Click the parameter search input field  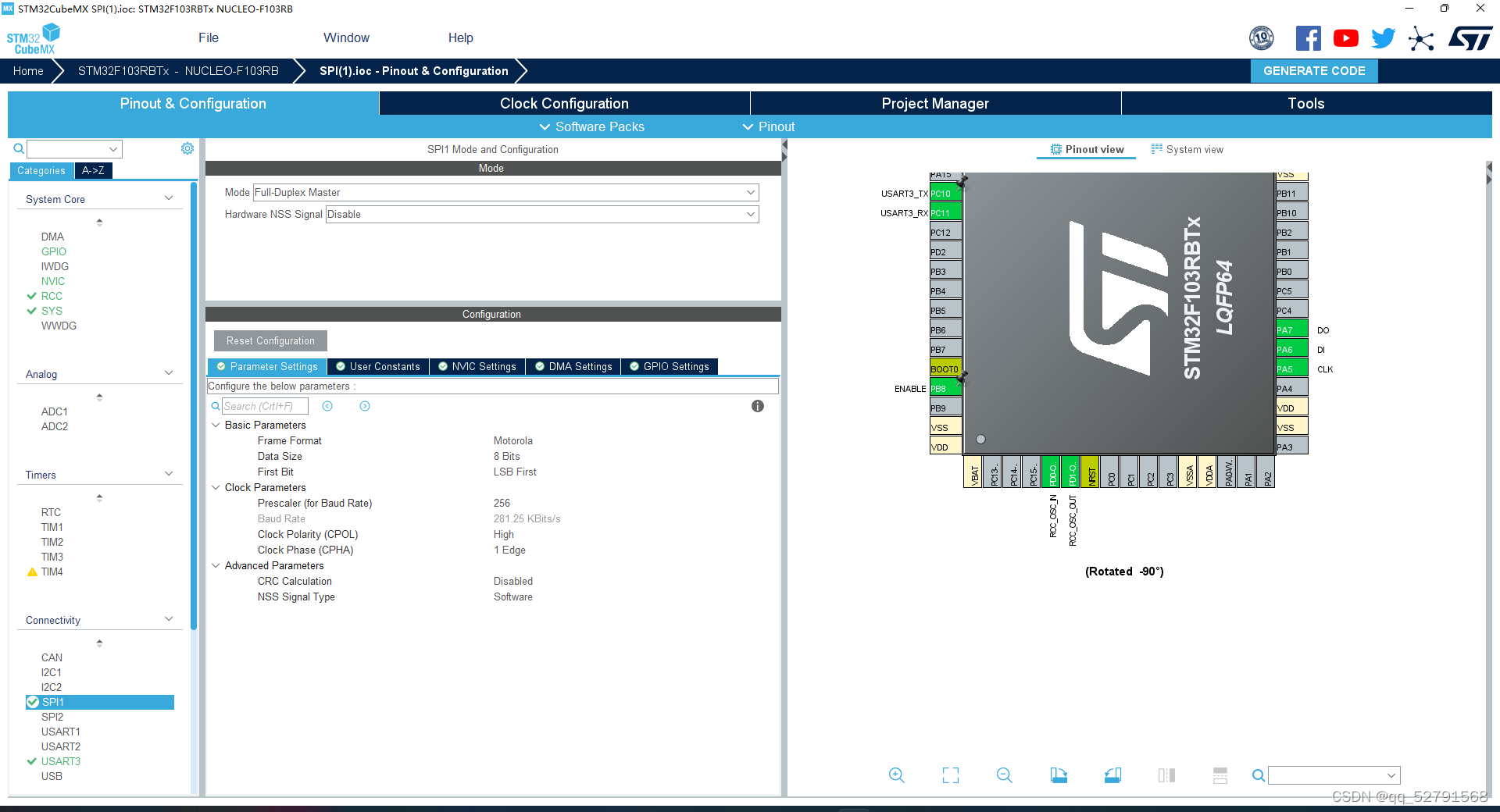[x=265, y=407]
